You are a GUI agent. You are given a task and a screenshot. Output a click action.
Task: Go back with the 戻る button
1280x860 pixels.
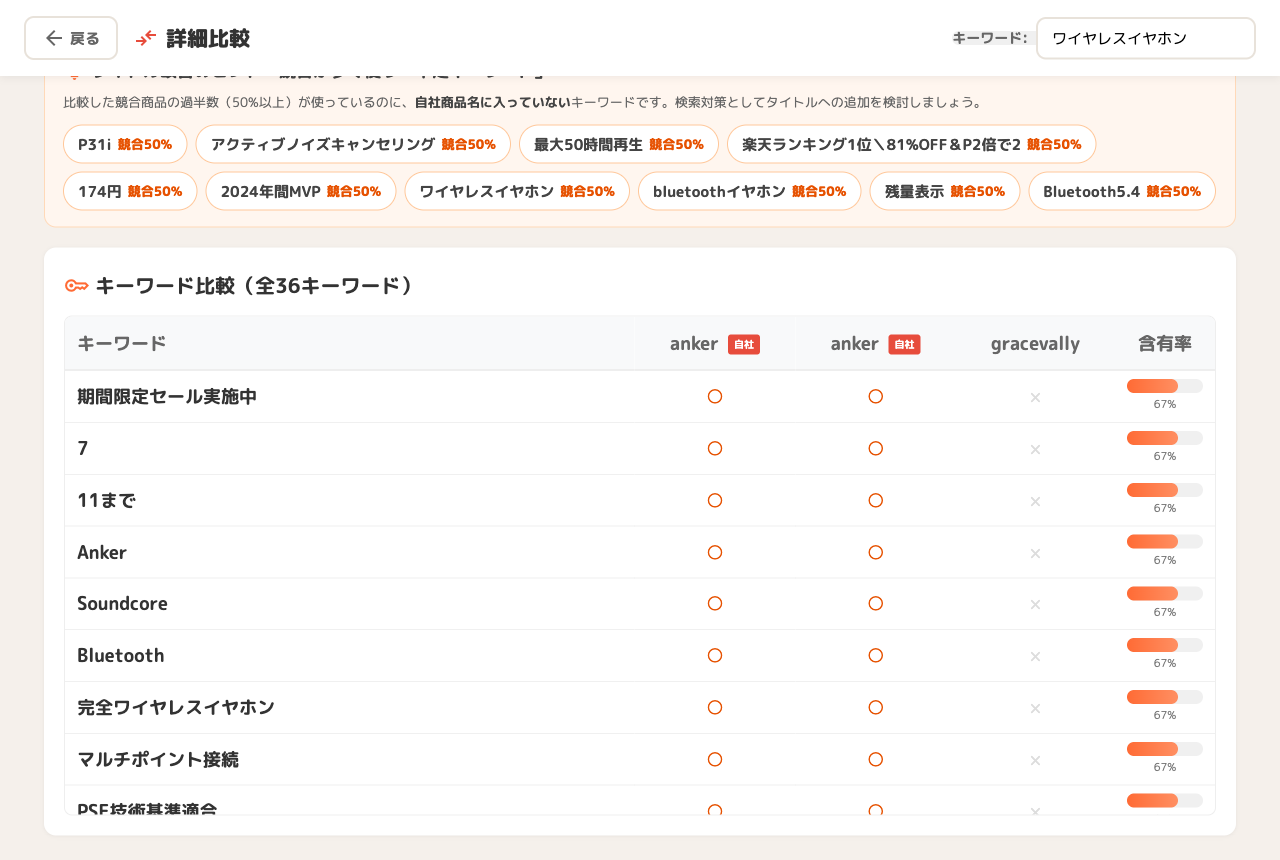71,38
